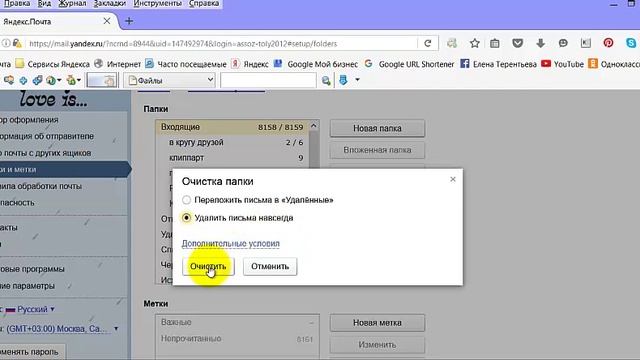Open the Правка menu
Viewport: 640px width, 360px height.
click(17, 4)
